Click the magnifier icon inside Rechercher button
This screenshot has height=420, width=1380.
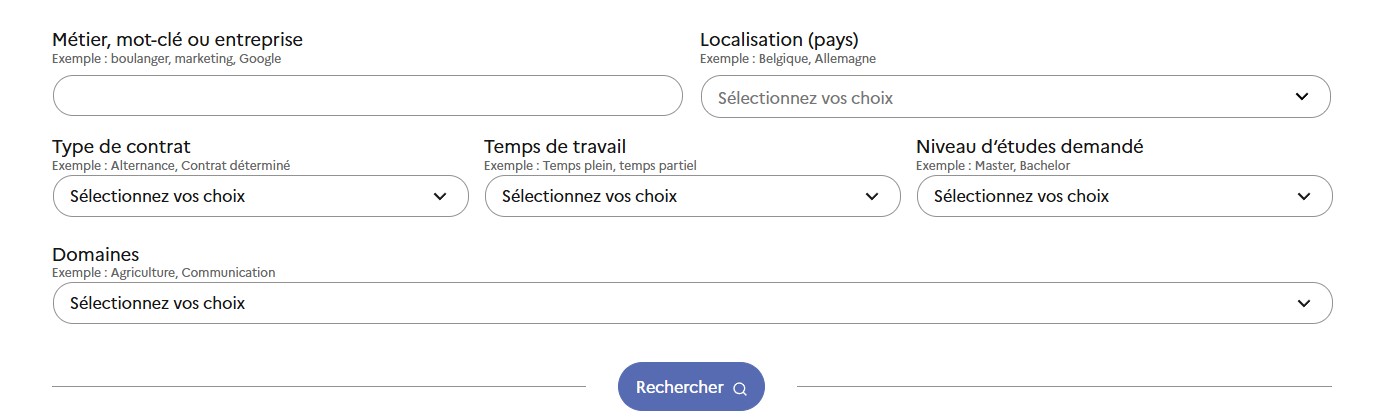coord(740,389)
